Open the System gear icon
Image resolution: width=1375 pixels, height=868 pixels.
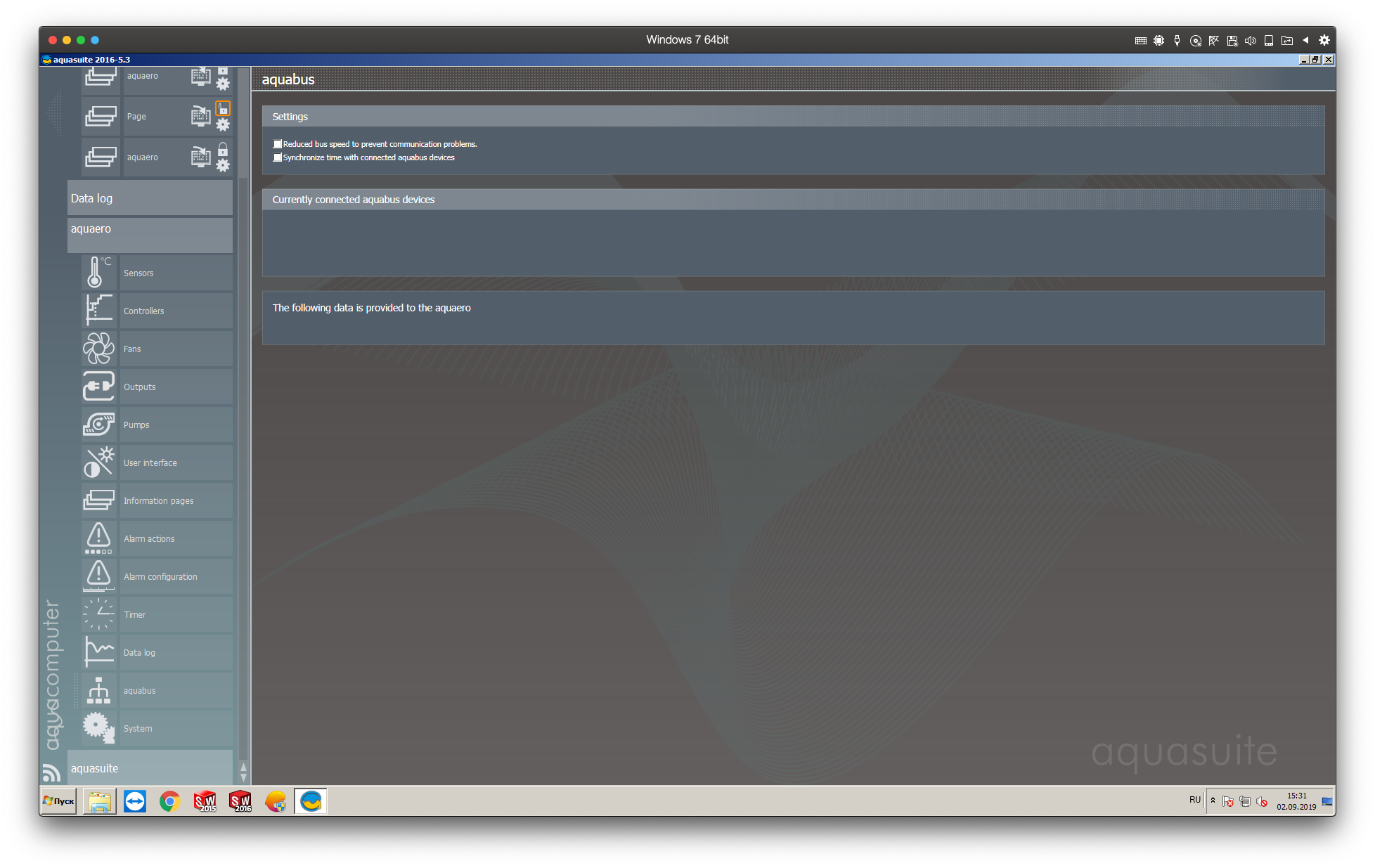(98, 728)
